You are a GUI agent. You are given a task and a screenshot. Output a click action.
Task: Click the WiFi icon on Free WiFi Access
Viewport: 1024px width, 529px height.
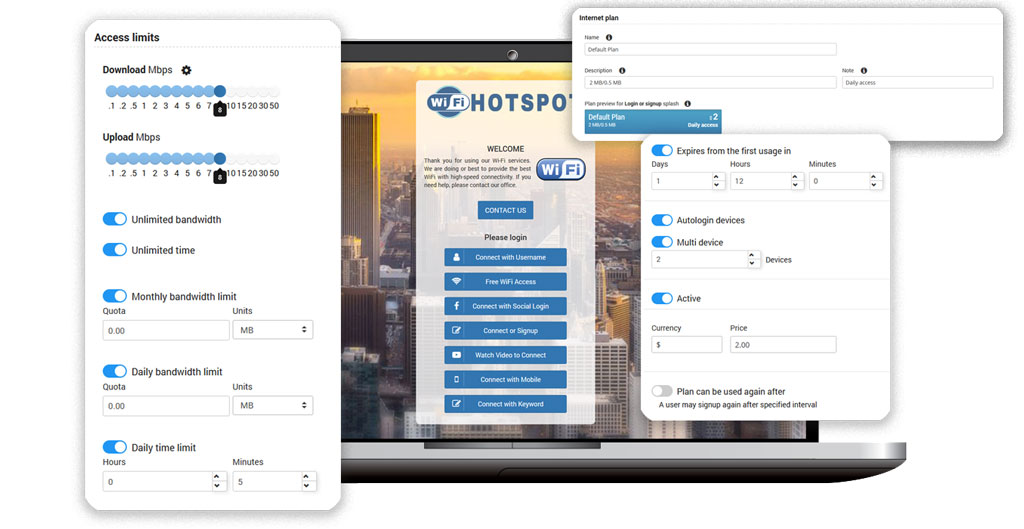point(457,282)
